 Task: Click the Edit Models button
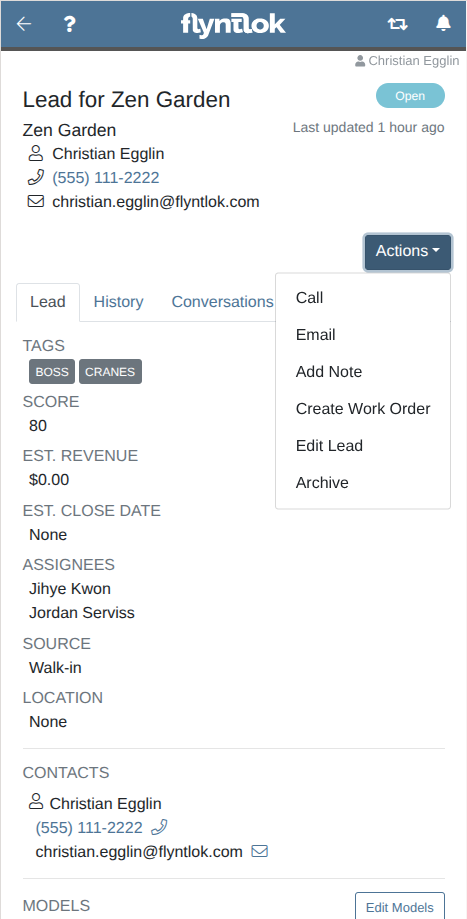pos(400,907)
